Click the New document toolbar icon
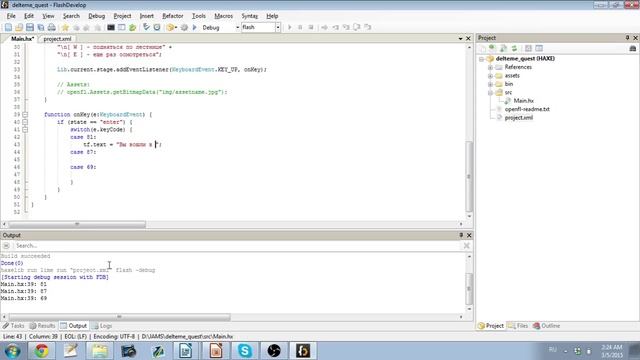Screen dimensions: 640x360 pyautogui.click(x=8, y=27)
